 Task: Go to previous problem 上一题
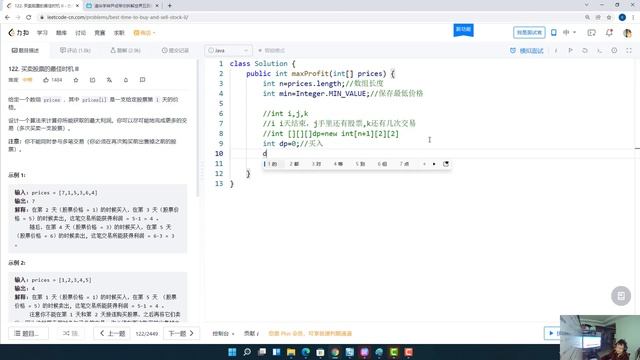[x=112, y=333]
